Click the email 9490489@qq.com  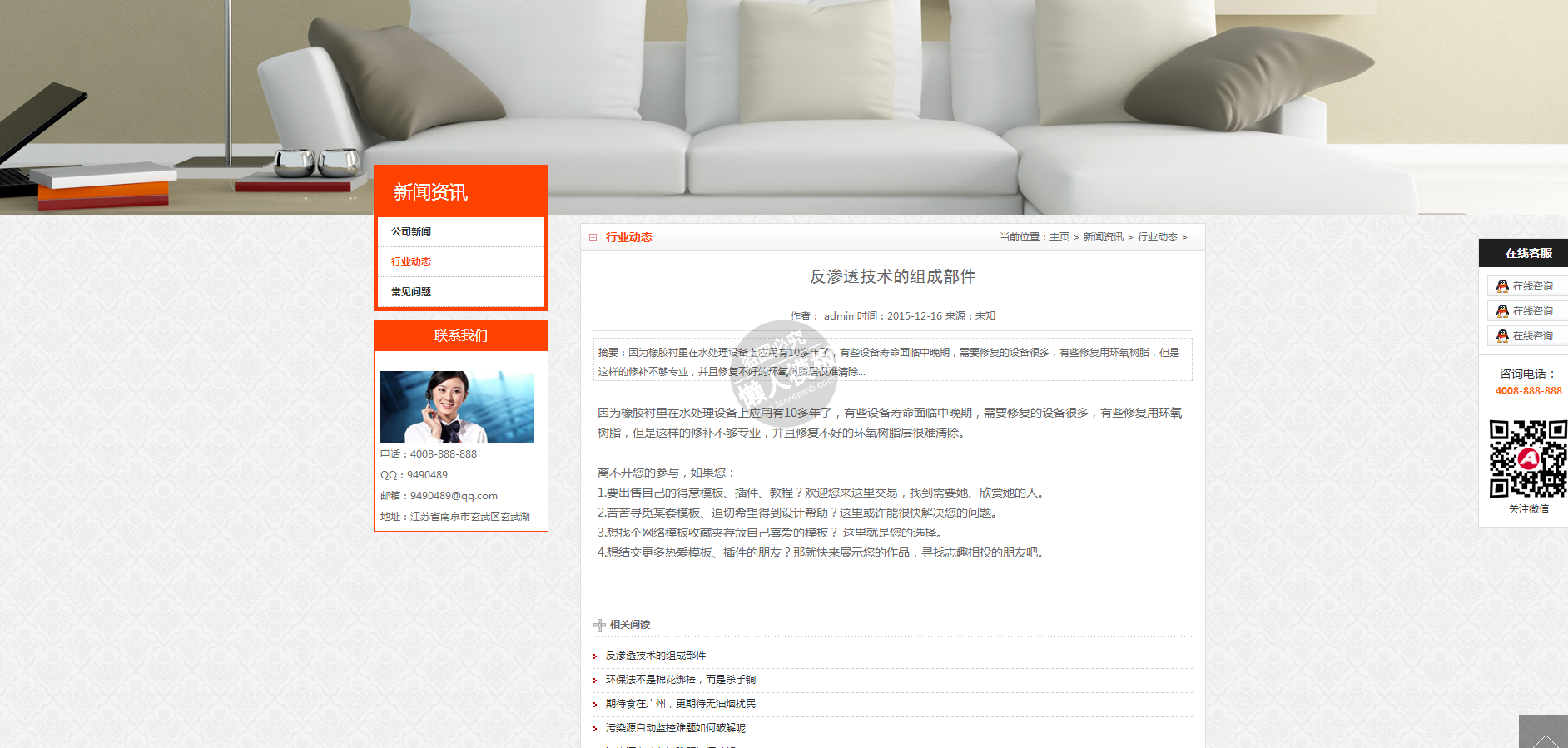[454, 496]
